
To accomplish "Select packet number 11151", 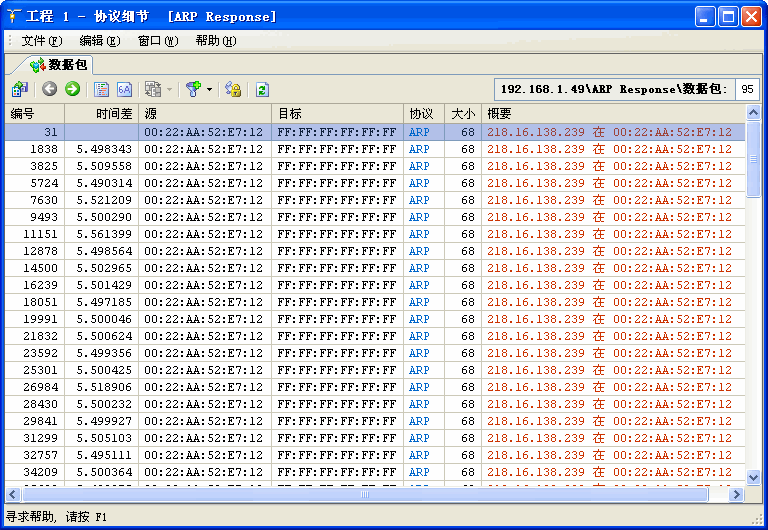I will pyautogui.click(x=41, y=234).
